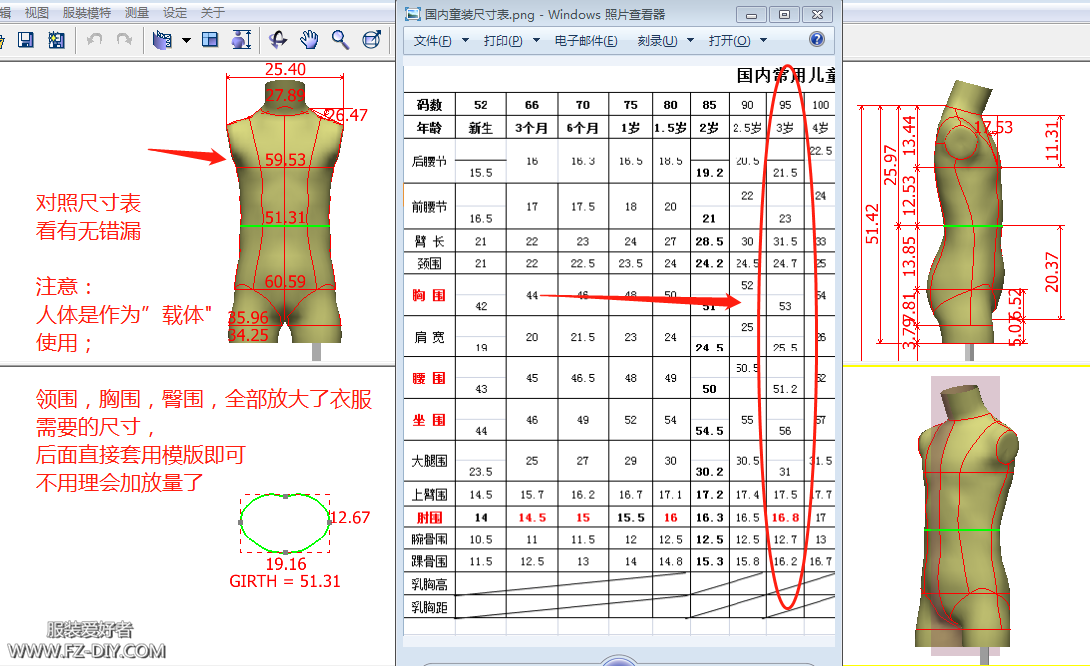Click 电子邮件(E) in Photo Viewer
Image resolution: width=1090 pixels, height=666 pixels.
click(585, 40)
